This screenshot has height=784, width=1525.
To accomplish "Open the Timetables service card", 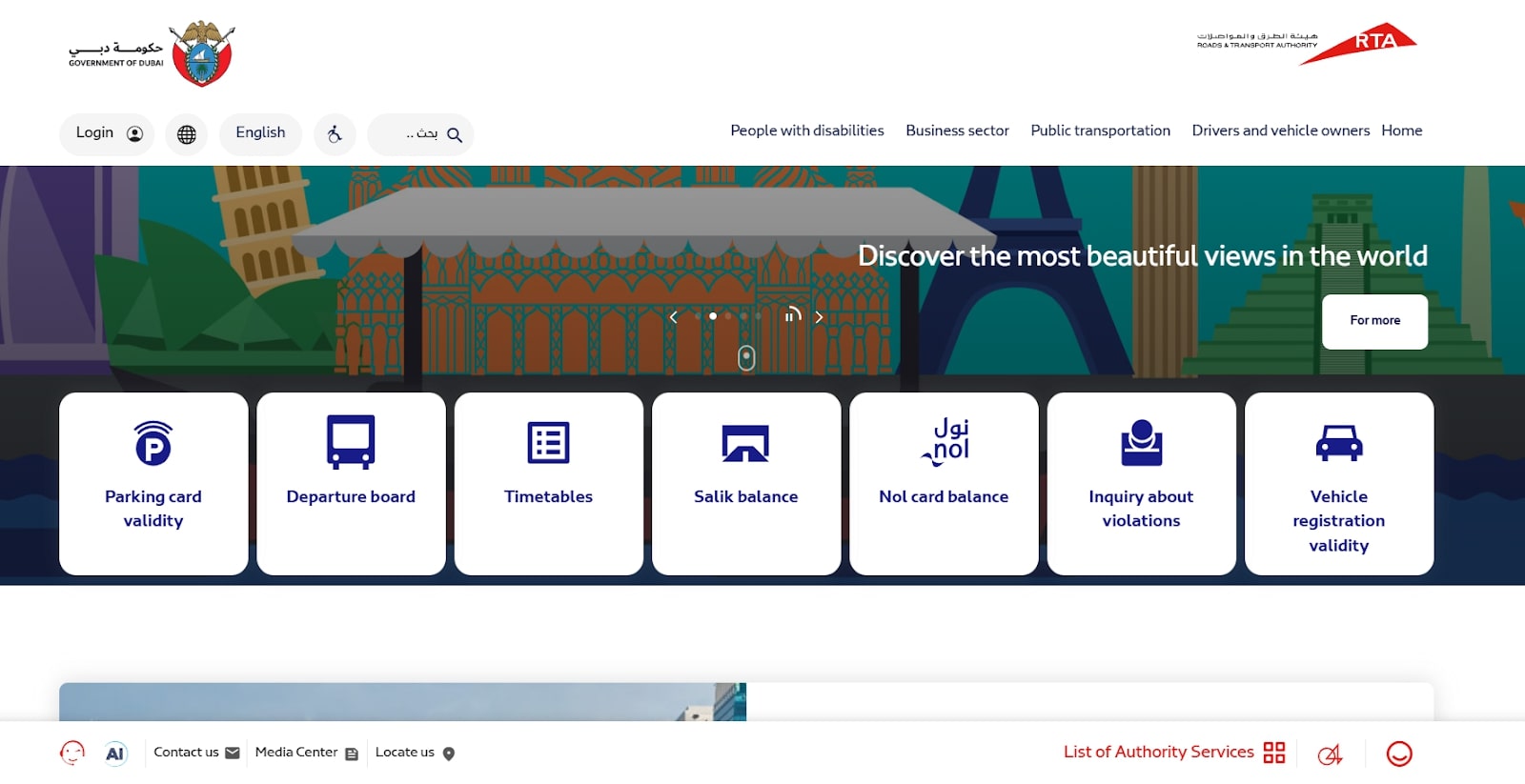I will (x=549, y=484).
